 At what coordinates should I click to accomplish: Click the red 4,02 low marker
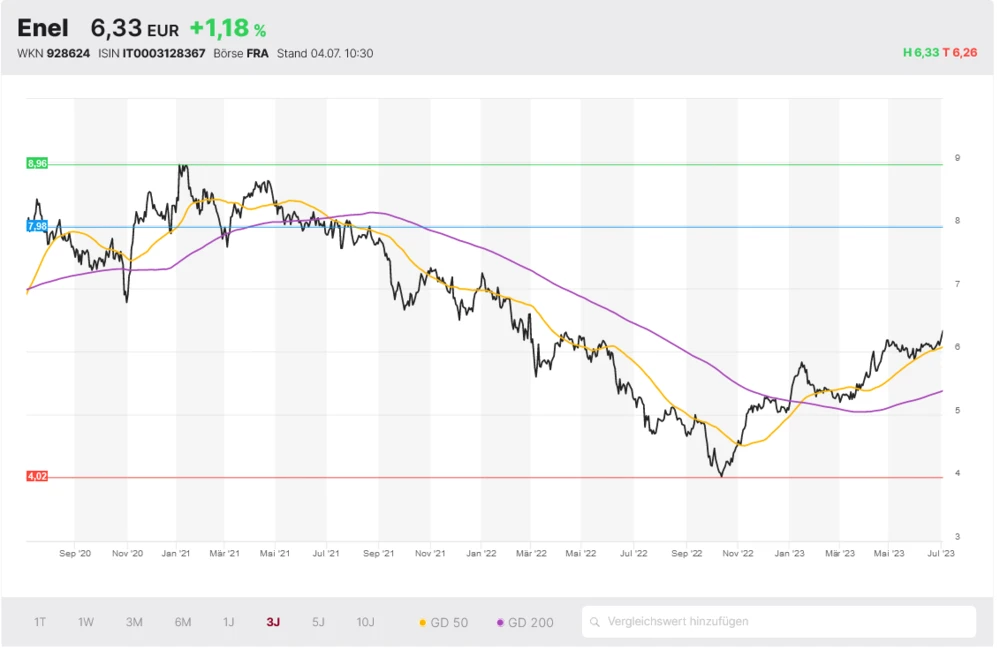(x=37, y=476)
